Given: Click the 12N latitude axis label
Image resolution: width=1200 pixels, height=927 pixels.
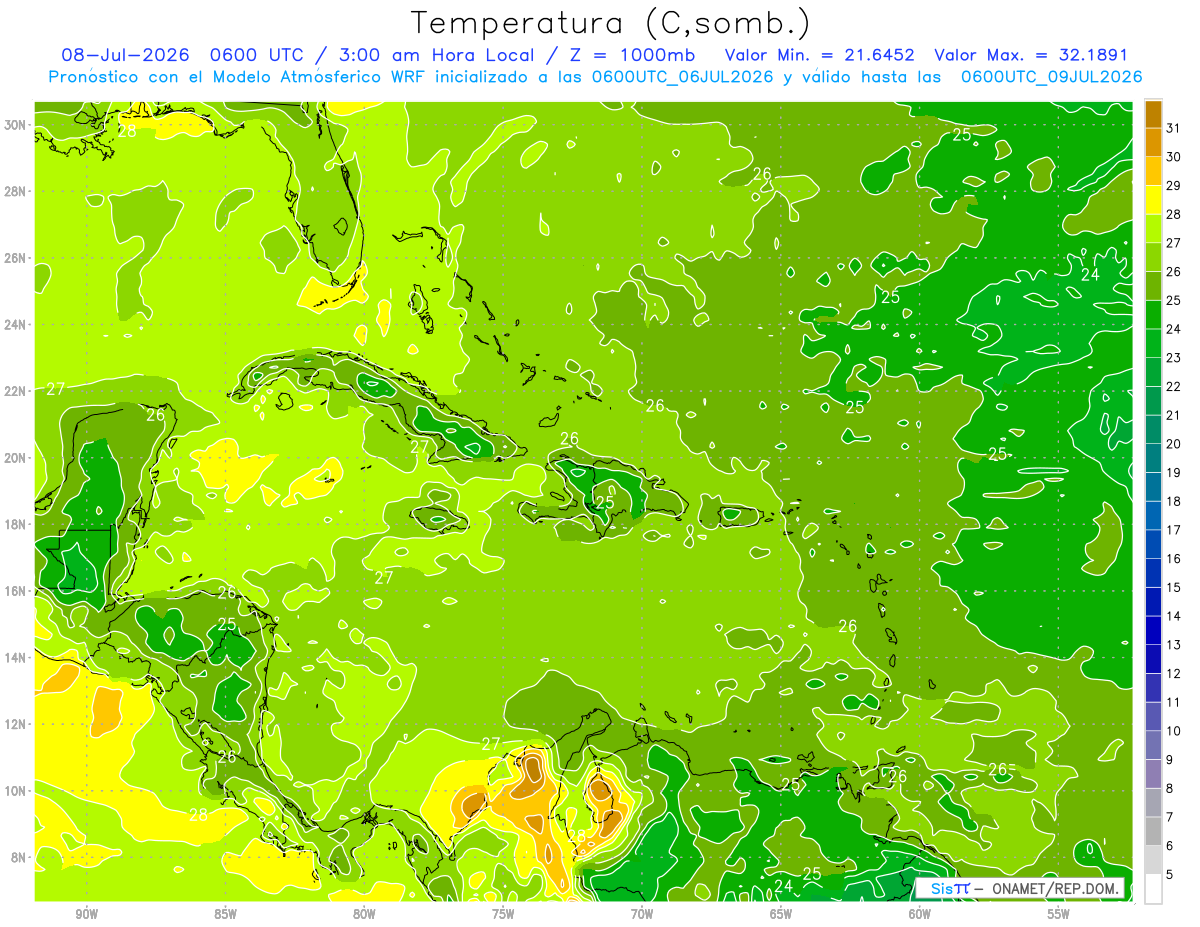Looking at the screenshot, I should [x=15, y=724].
